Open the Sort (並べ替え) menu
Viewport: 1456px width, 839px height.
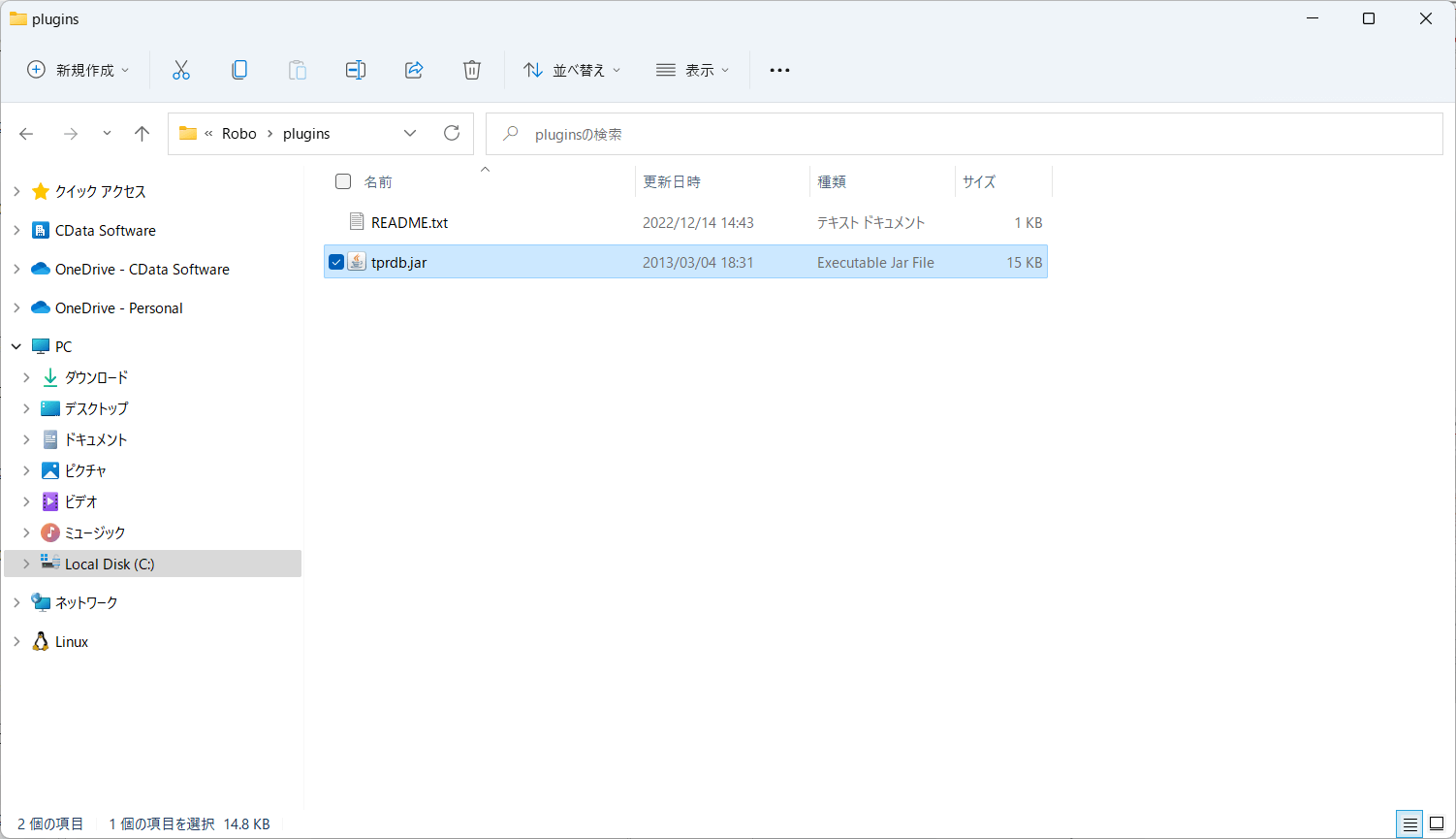(572, 70)
